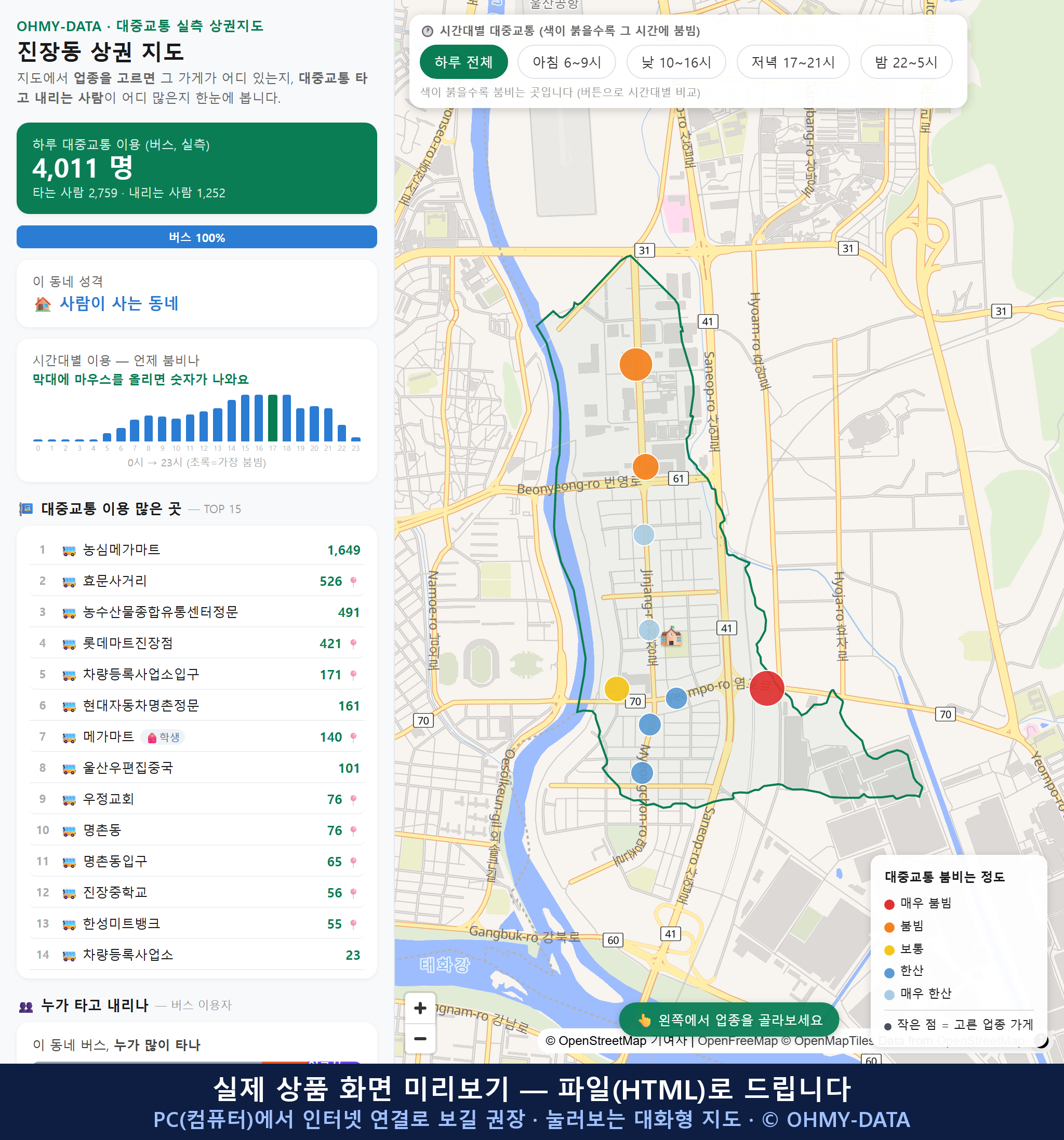Click the pin icon beside 롯데마트진장점

click(x=353, y=644)
